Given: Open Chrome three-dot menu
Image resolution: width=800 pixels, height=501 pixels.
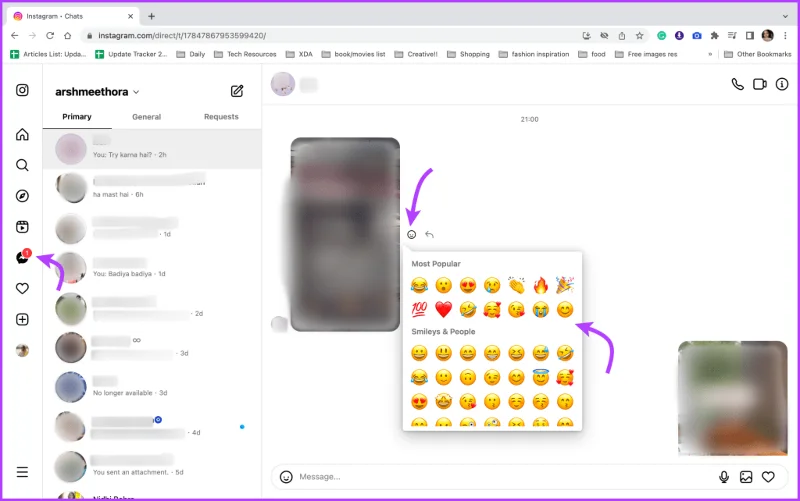Looking at the screenshot, I should pos(785,35).
